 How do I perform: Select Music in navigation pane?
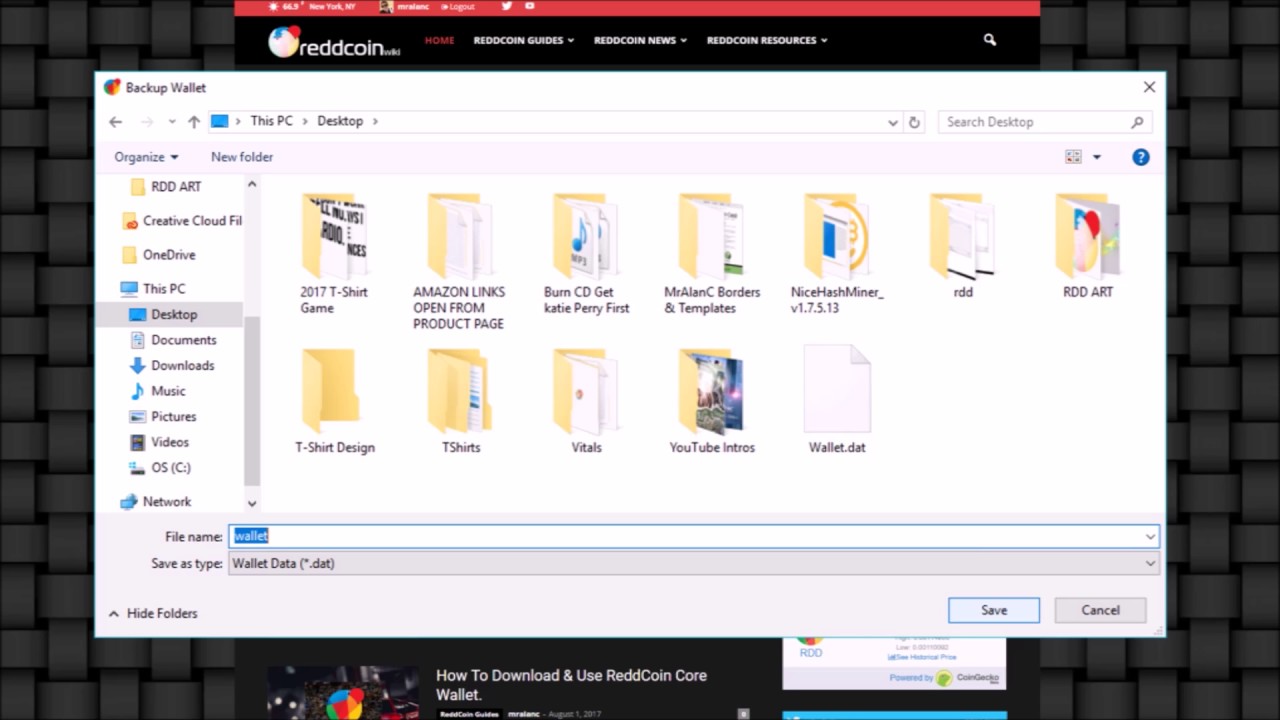coord(157,391)
